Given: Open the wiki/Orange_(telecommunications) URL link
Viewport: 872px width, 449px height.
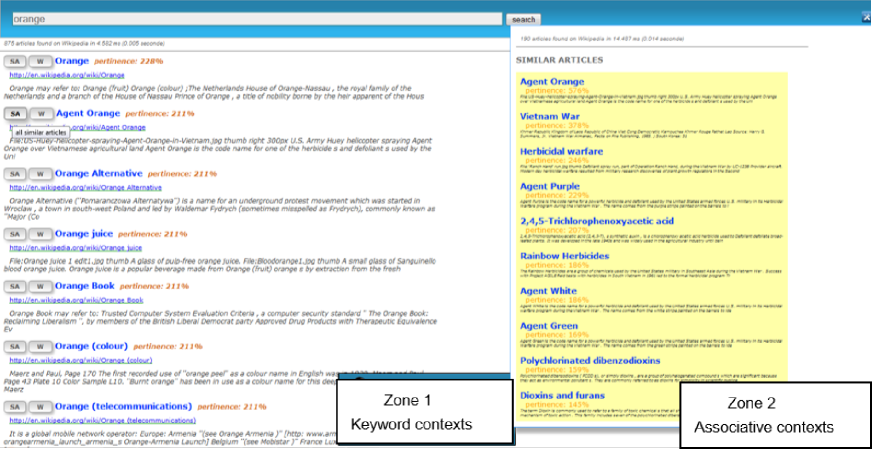Looking at the screenshot, I should point(102,421).
